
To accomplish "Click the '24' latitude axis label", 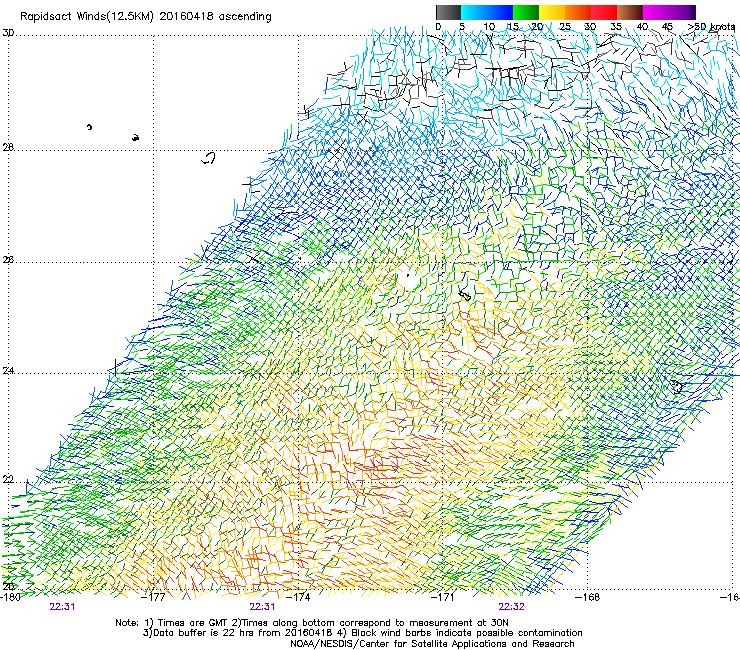I will tap(8, 371).
